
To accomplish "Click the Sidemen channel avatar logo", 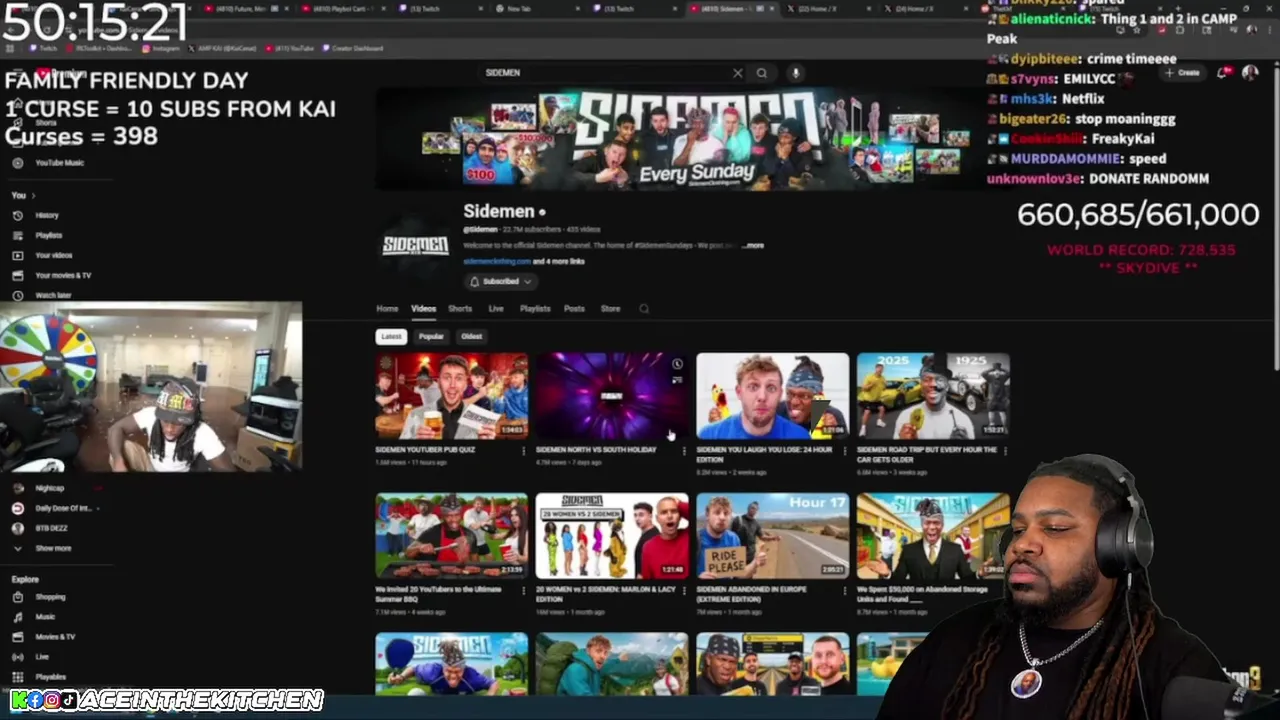I will (416, 245).
